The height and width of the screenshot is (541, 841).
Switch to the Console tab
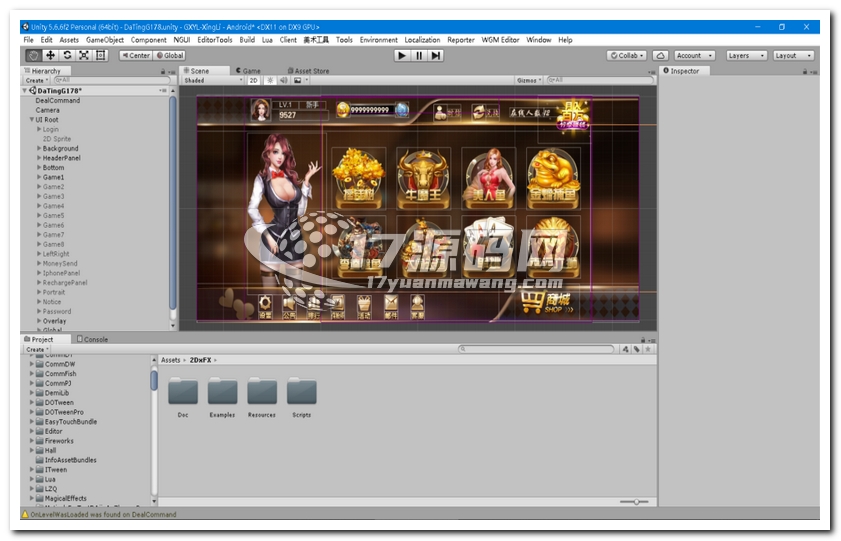pos(92,339)
